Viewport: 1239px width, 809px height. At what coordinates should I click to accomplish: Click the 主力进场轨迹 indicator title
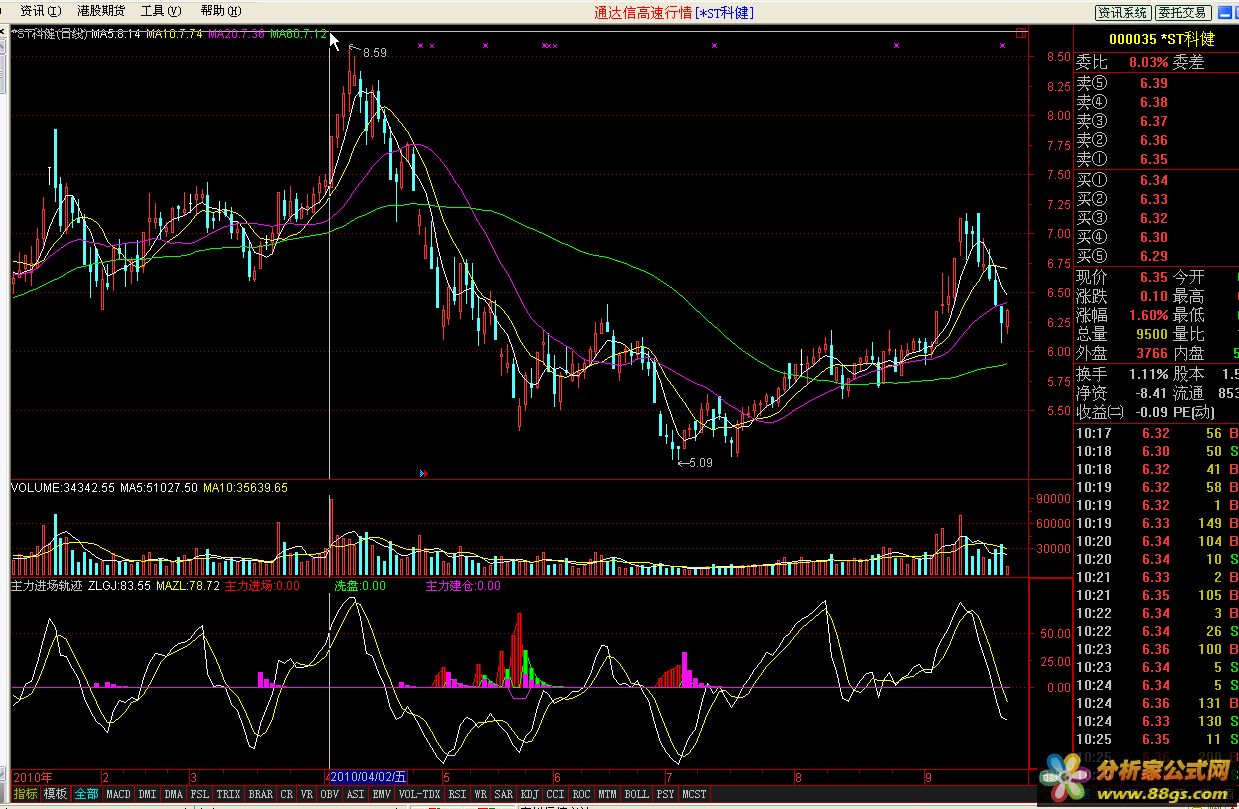point(47,586)
